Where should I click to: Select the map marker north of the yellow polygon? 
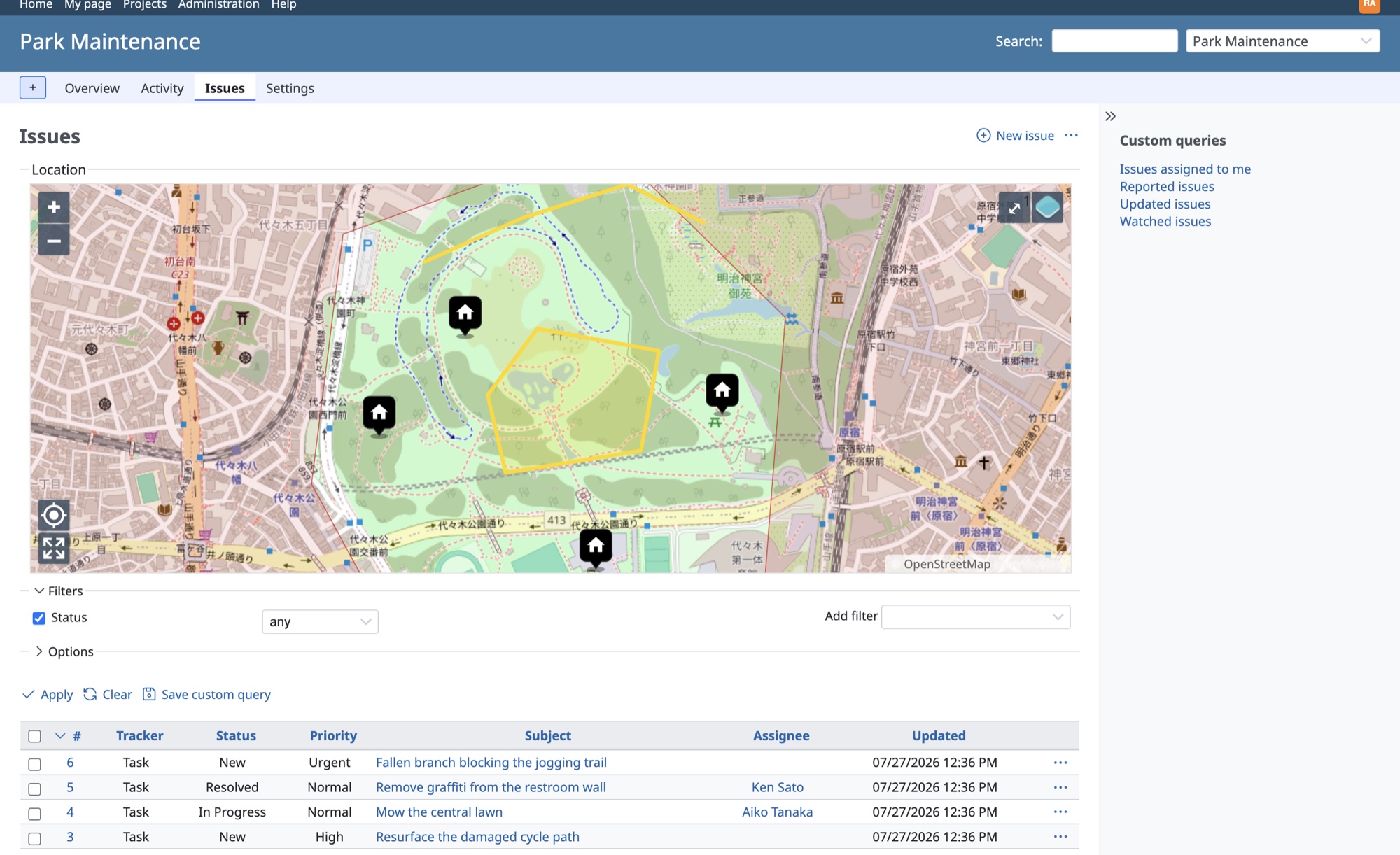465,315
